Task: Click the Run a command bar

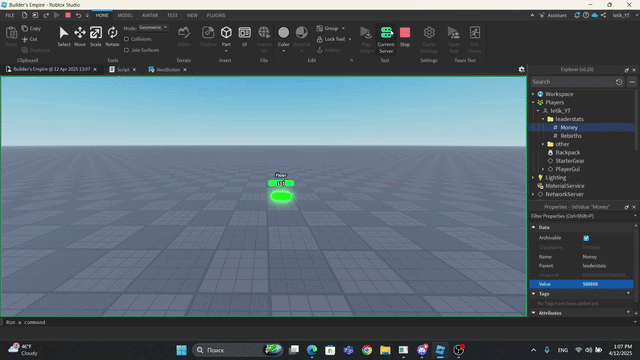Action: click(318, 322)
